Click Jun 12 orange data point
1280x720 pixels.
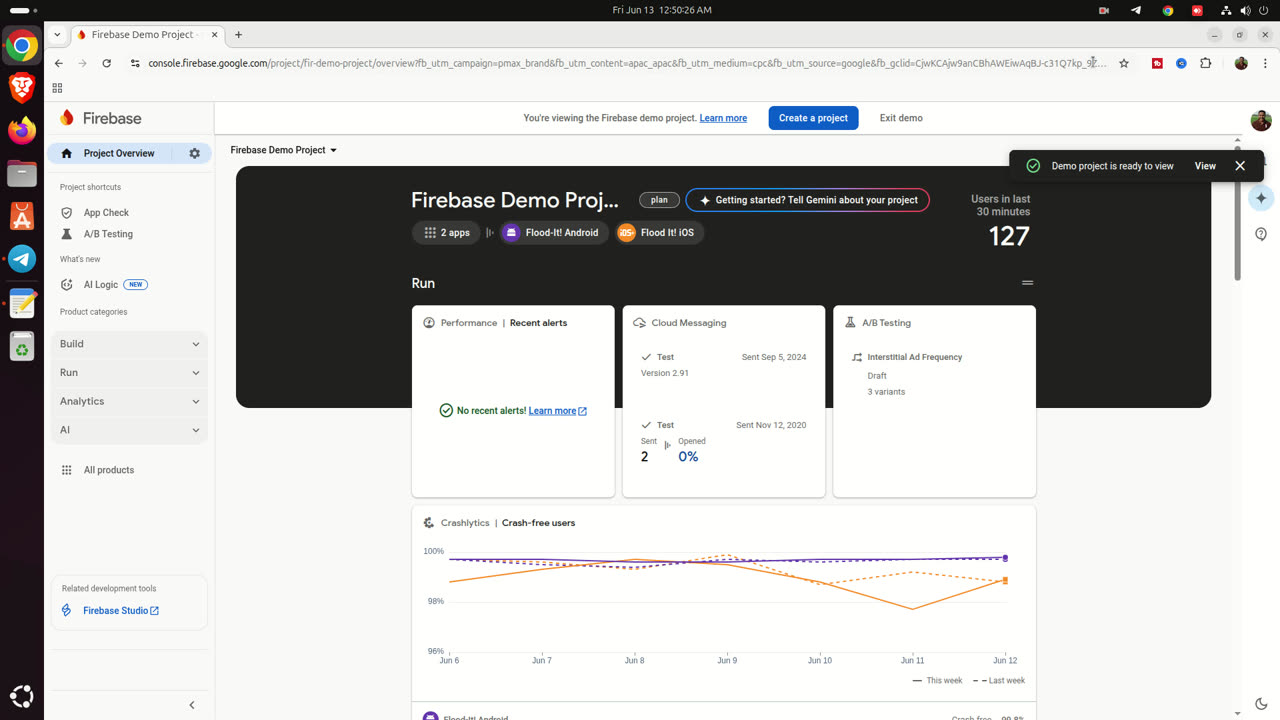(x=1005, y=580)
